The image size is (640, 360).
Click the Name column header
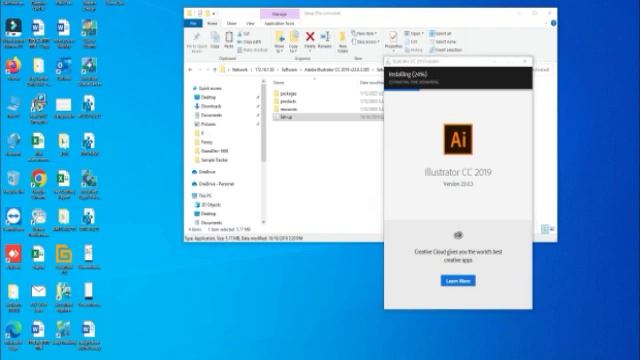pyautogui.click(x=278, y=82)
